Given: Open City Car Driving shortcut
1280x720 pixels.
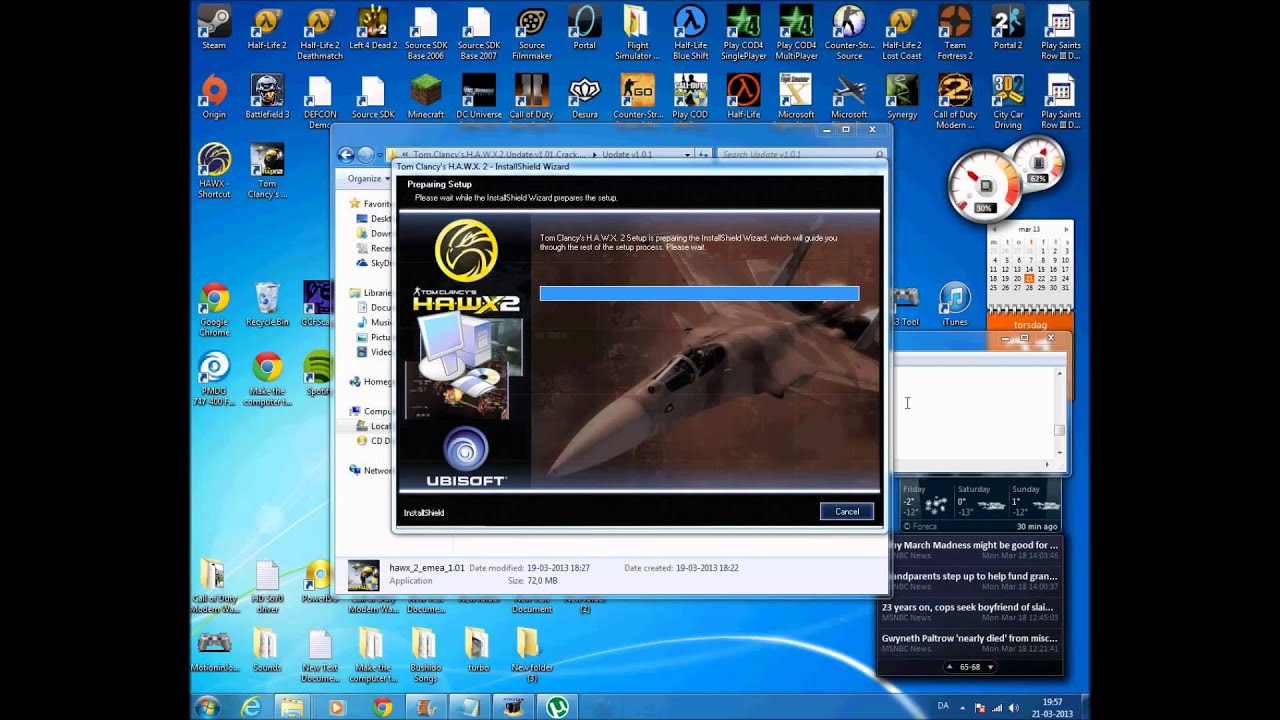Looking at the screenshot, I should point(1008,102).
